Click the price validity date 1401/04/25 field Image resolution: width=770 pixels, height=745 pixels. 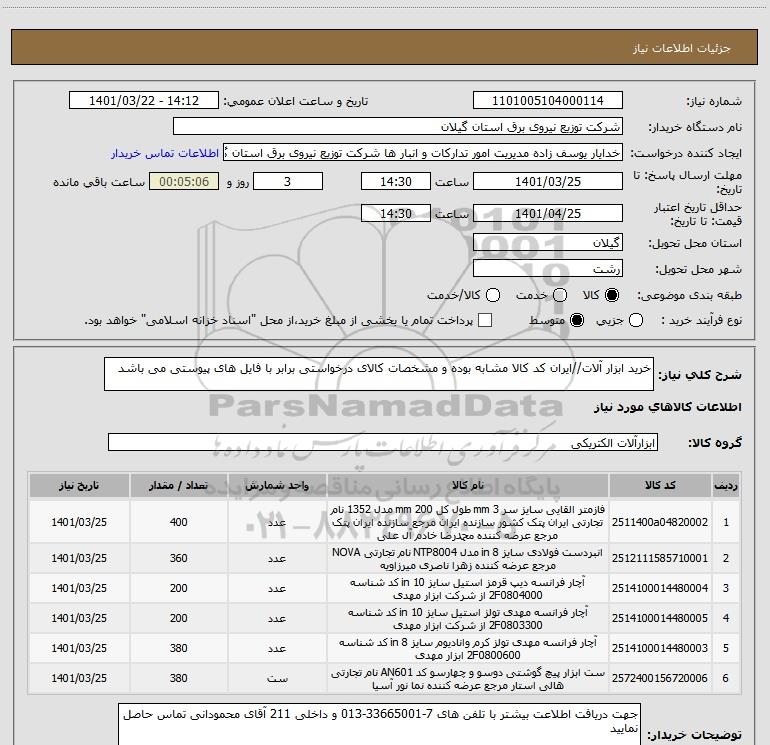point(548,214)
